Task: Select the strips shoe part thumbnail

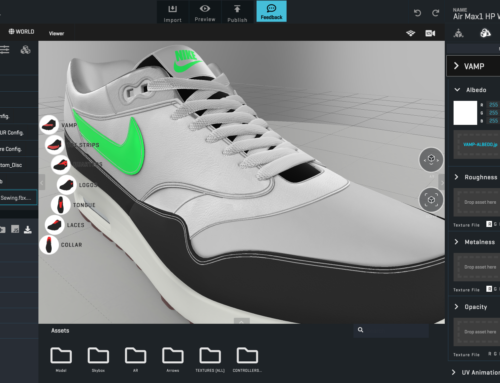Action: [54, 145]
